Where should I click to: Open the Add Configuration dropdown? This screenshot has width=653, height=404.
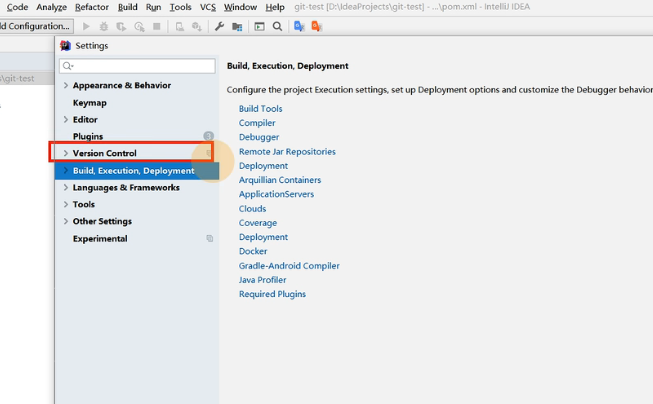point(37,26)
